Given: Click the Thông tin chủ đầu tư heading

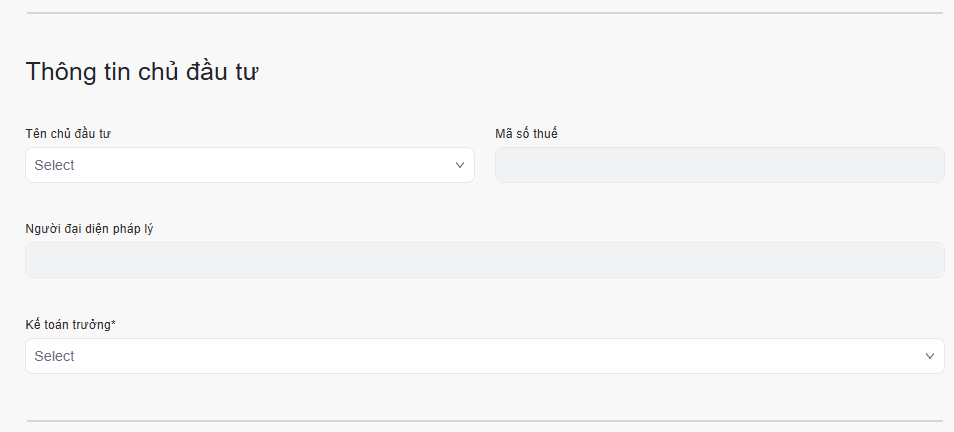Looking at the screenshot, I should pyautogui.click(x=143, y=72).
